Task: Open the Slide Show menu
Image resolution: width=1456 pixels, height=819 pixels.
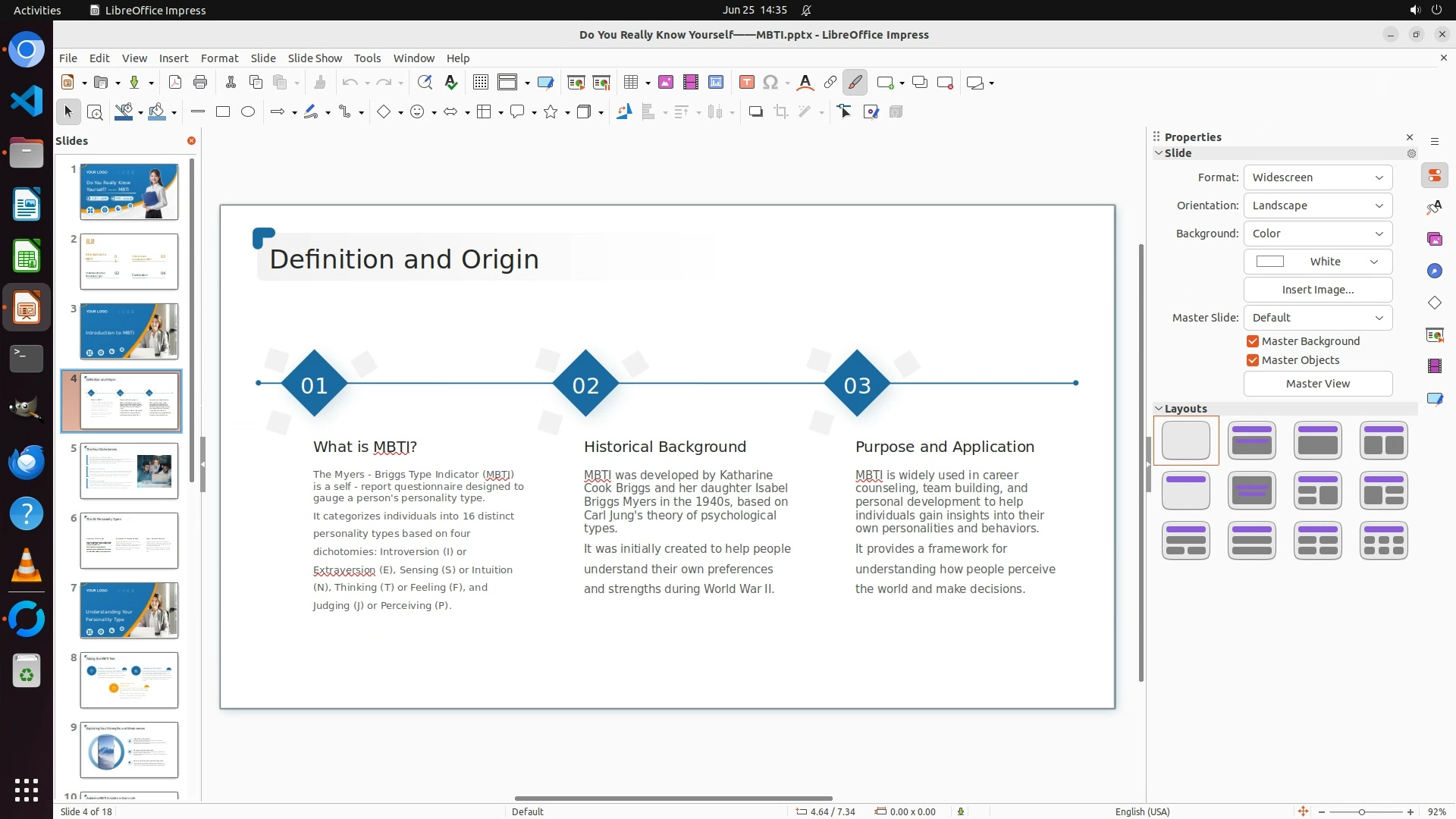Action: (x=314, y=58)
